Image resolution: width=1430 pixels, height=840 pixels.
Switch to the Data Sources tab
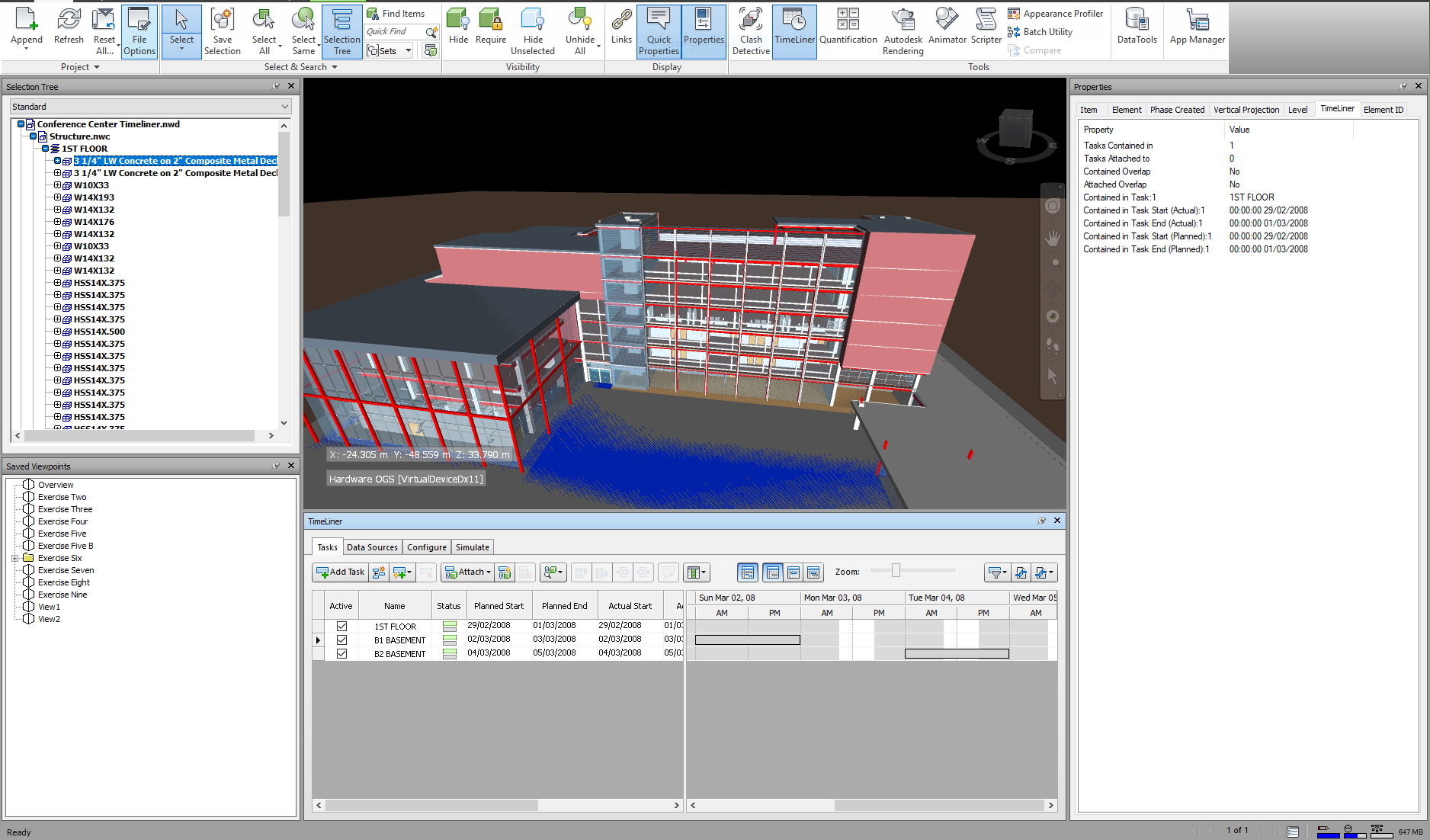(372, 547)
